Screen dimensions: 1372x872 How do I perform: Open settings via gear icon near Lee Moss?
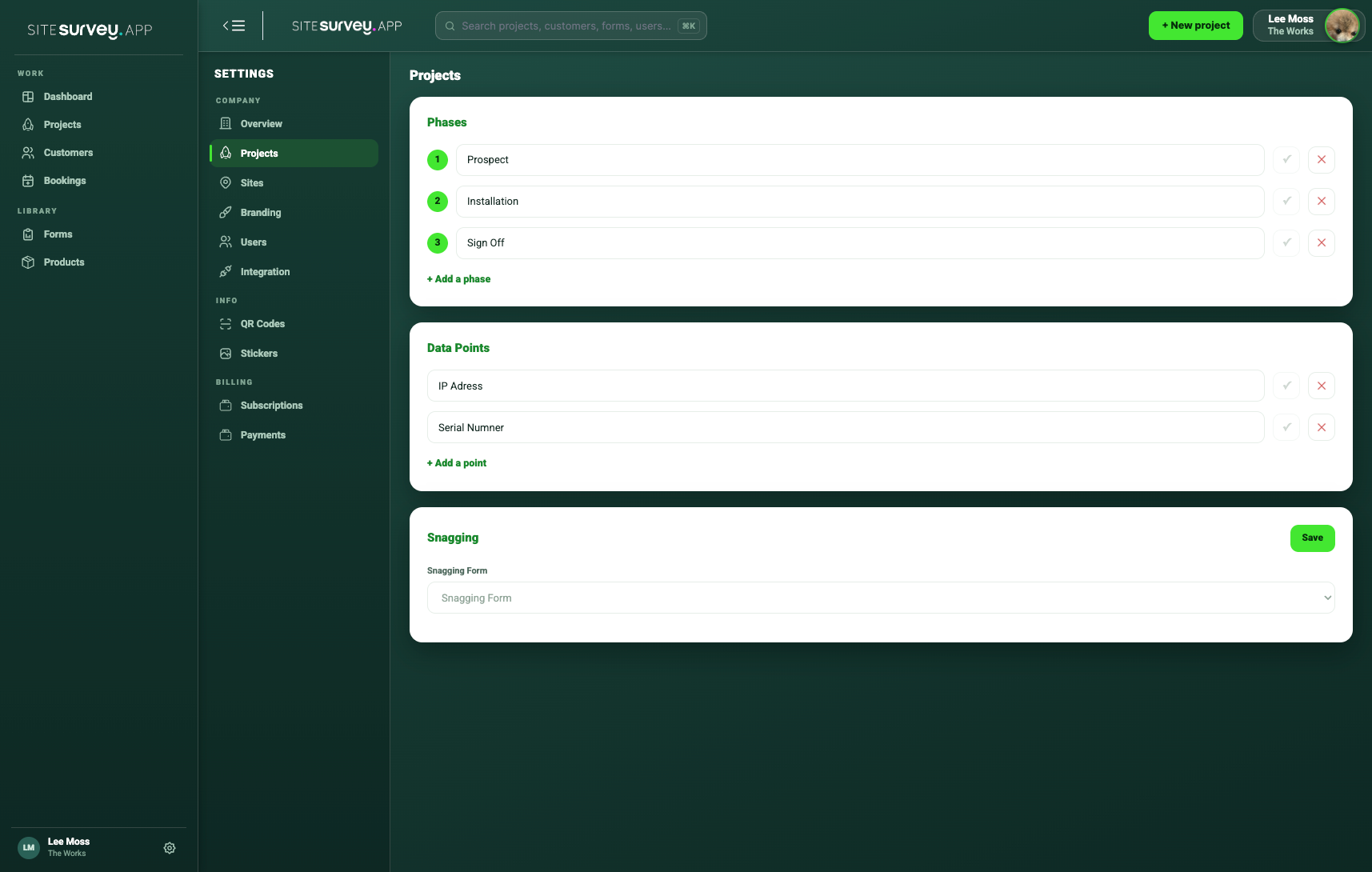tap(170, 848)
